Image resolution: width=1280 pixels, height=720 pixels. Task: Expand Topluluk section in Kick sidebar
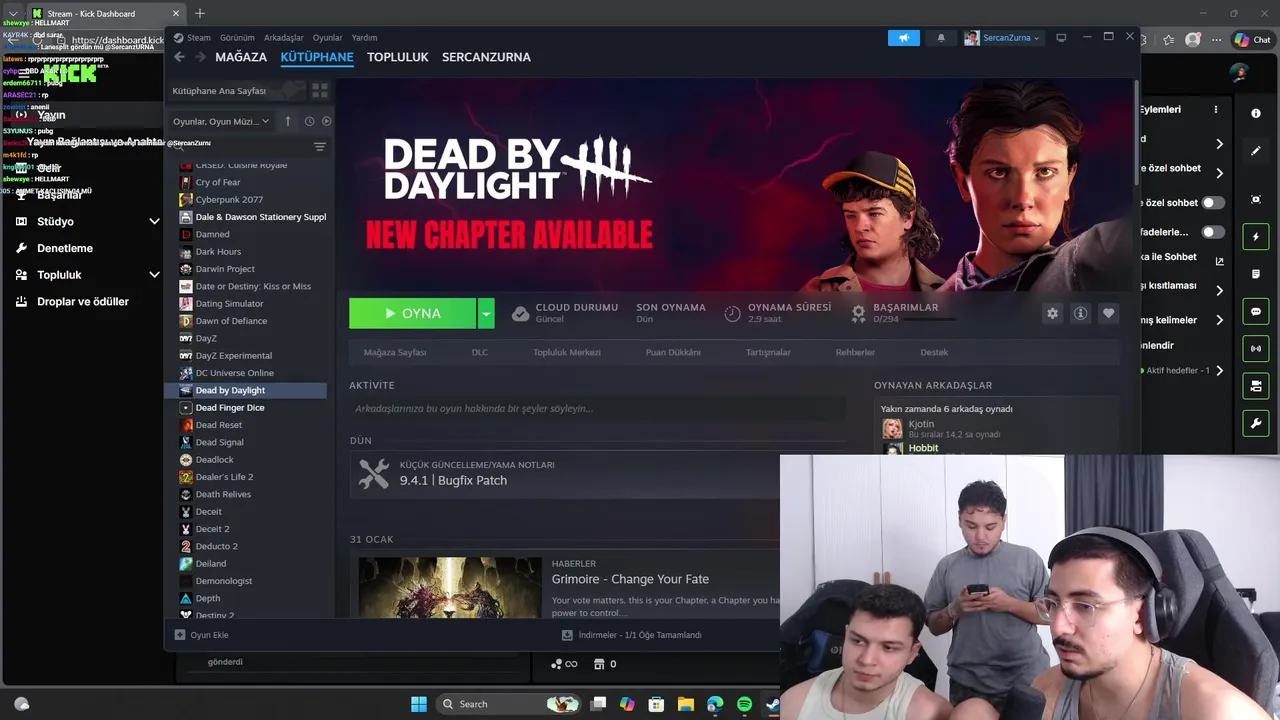(x=87, y=275)
